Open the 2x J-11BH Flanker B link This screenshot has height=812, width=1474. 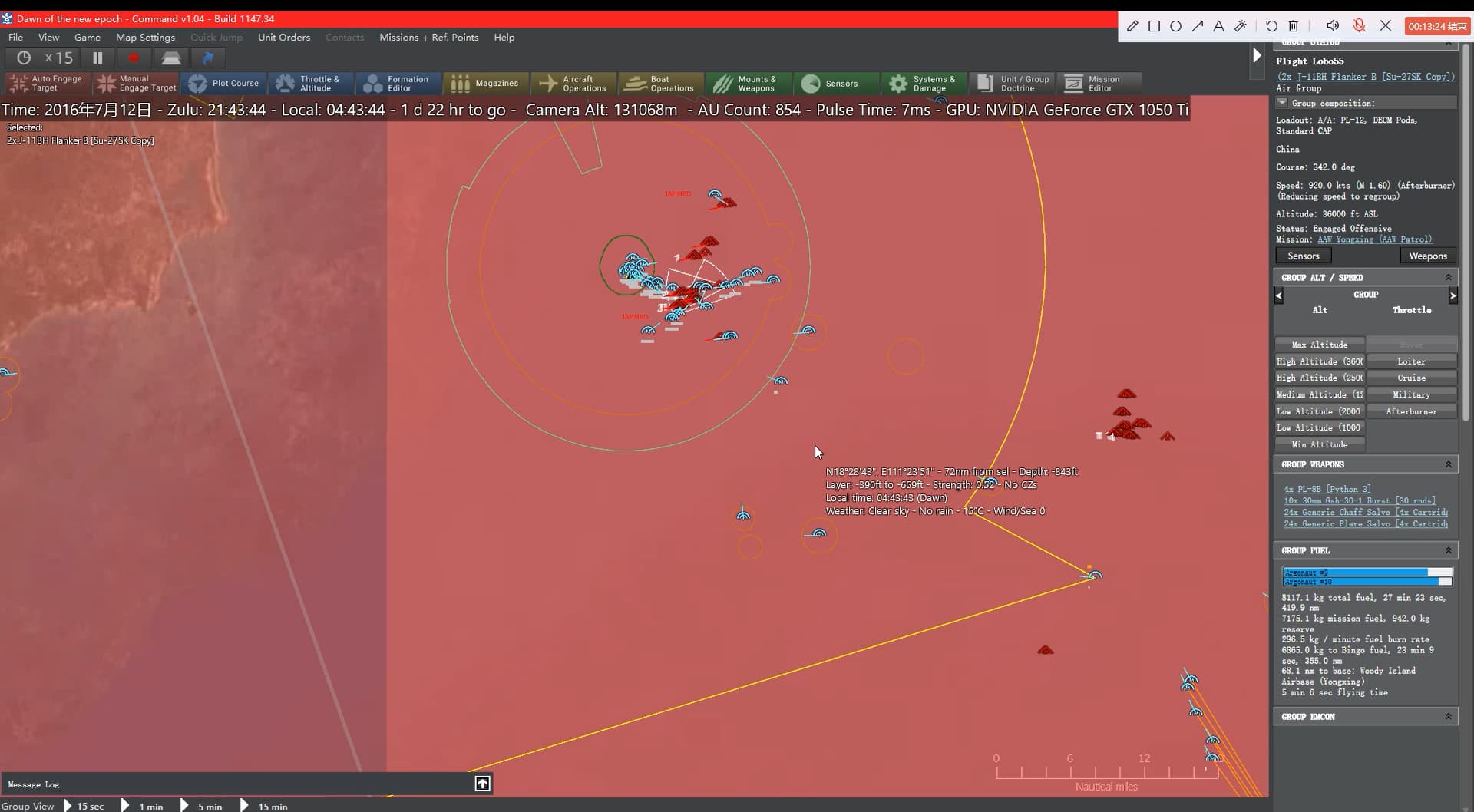pos(1366,77)
